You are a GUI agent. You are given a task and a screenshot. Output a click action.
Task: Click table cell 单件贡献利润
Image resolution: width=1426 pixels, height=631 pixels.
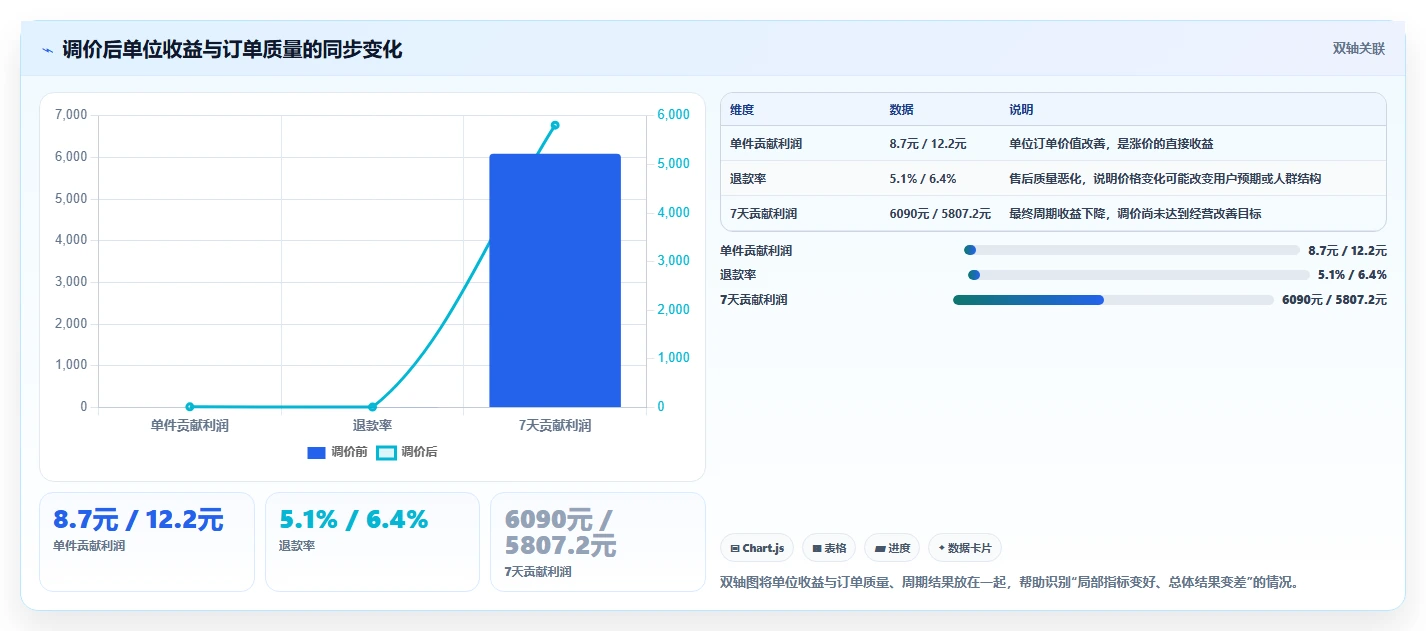766,144
